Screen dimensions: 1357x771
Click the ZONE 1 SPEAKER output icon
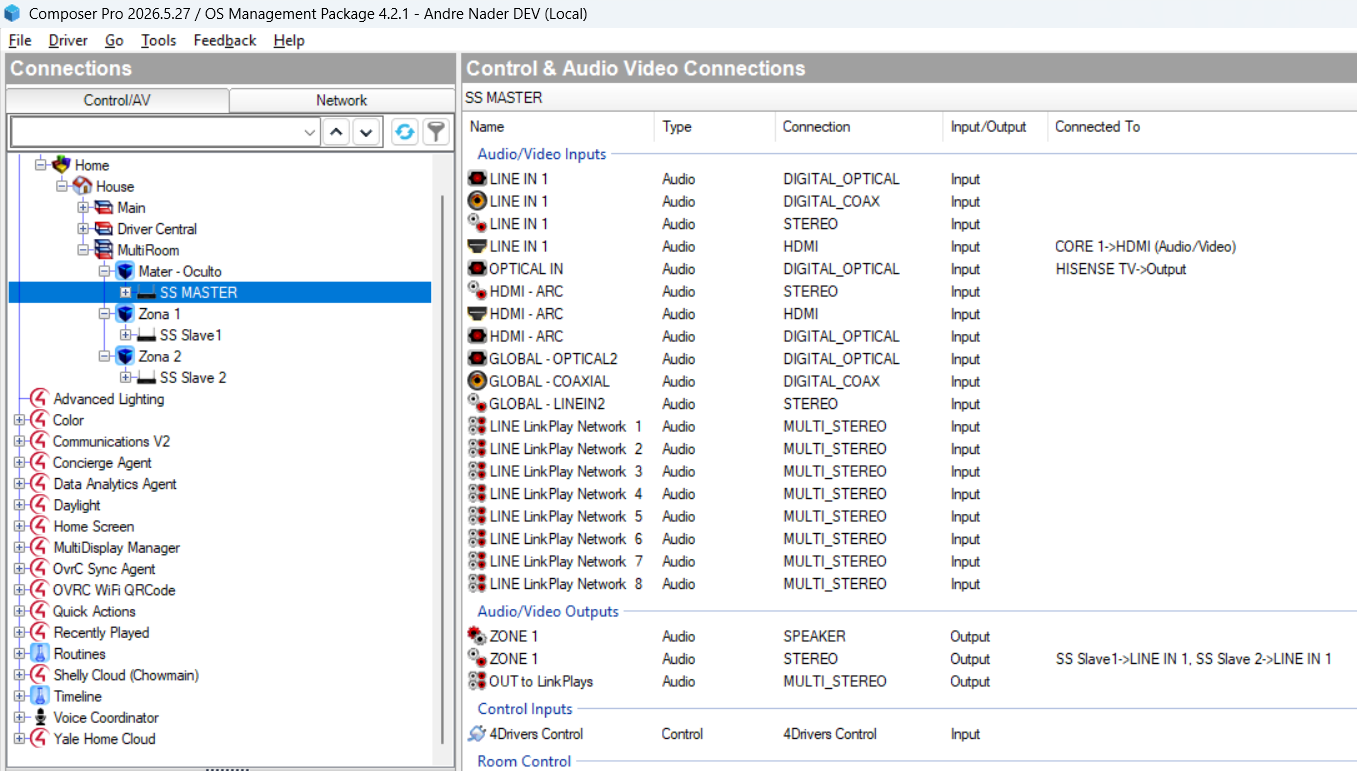[477, 636]
